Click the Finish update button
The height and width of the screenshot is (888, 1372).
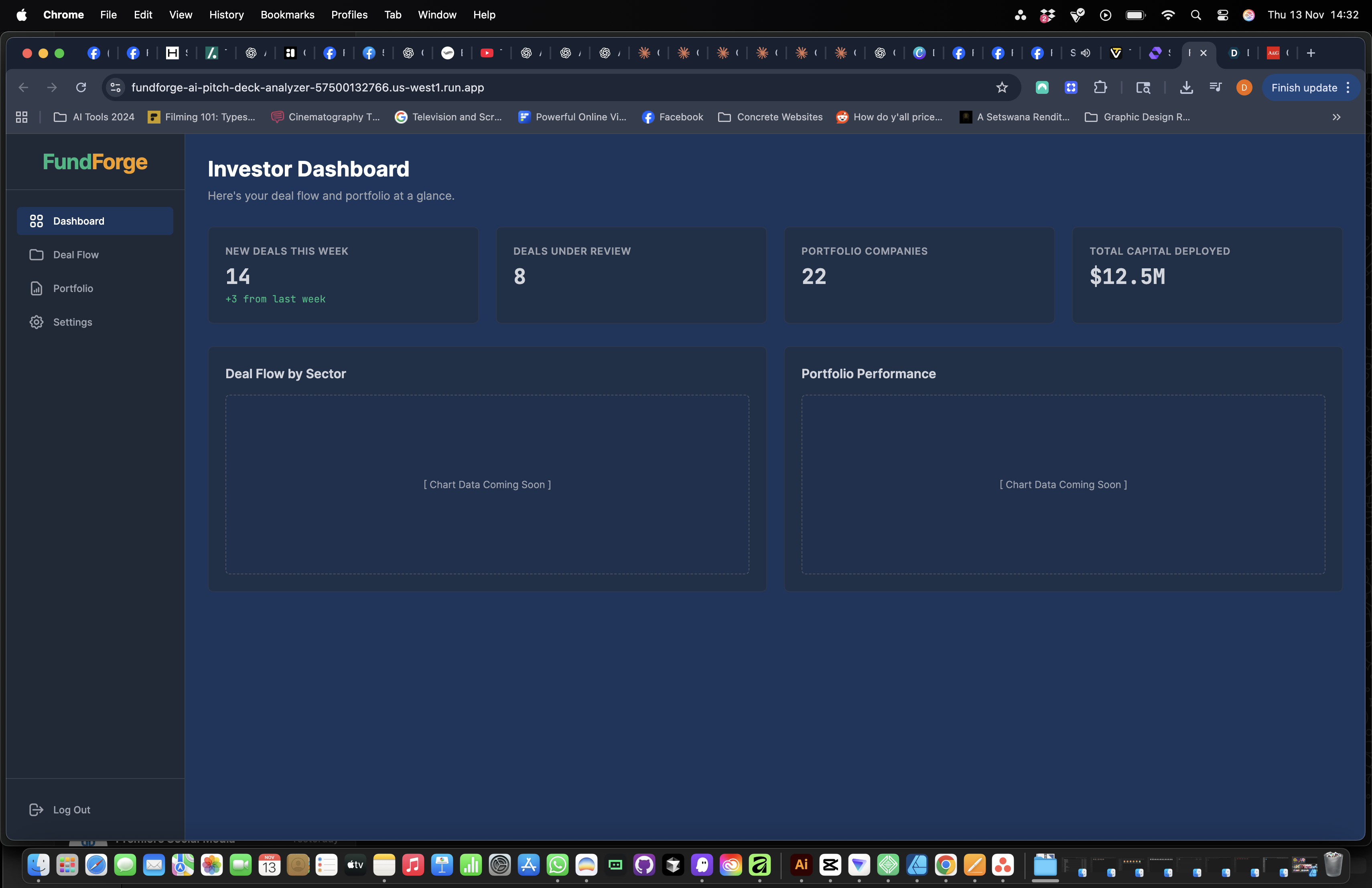(x=1304, y=87)
